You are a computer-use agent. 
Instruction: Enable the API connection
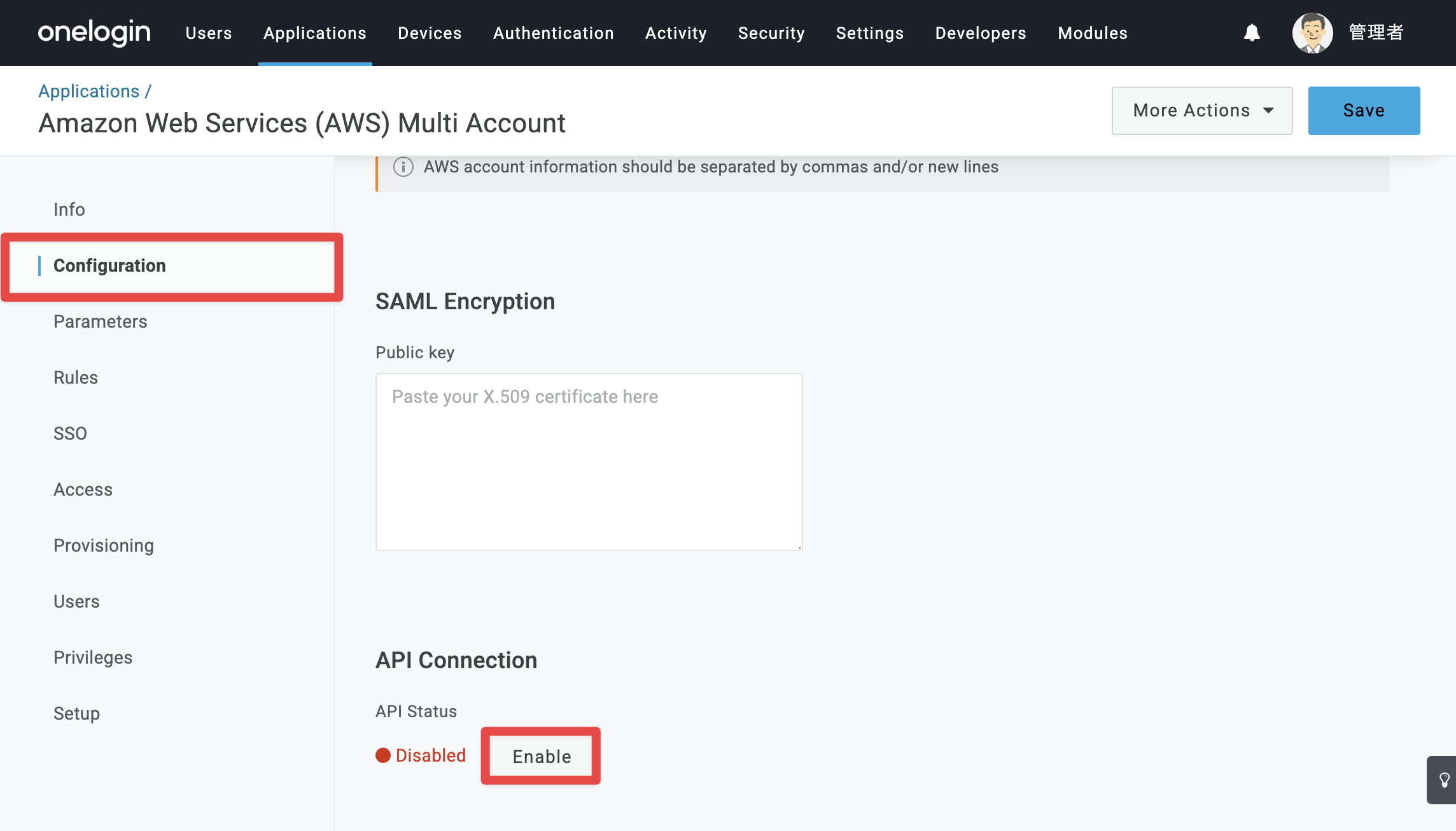pos(542,756)
